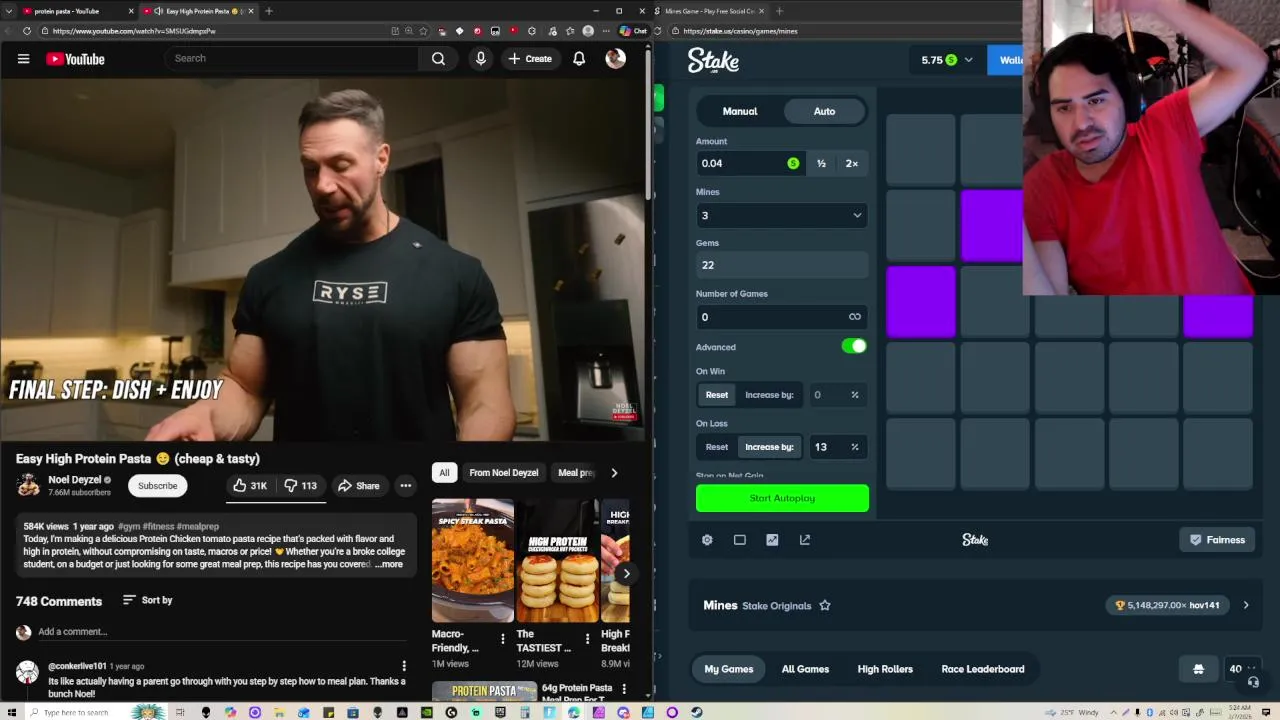The image size is (1280, 720).
Task: Open Sort by for comments
Action: point(147,600)
